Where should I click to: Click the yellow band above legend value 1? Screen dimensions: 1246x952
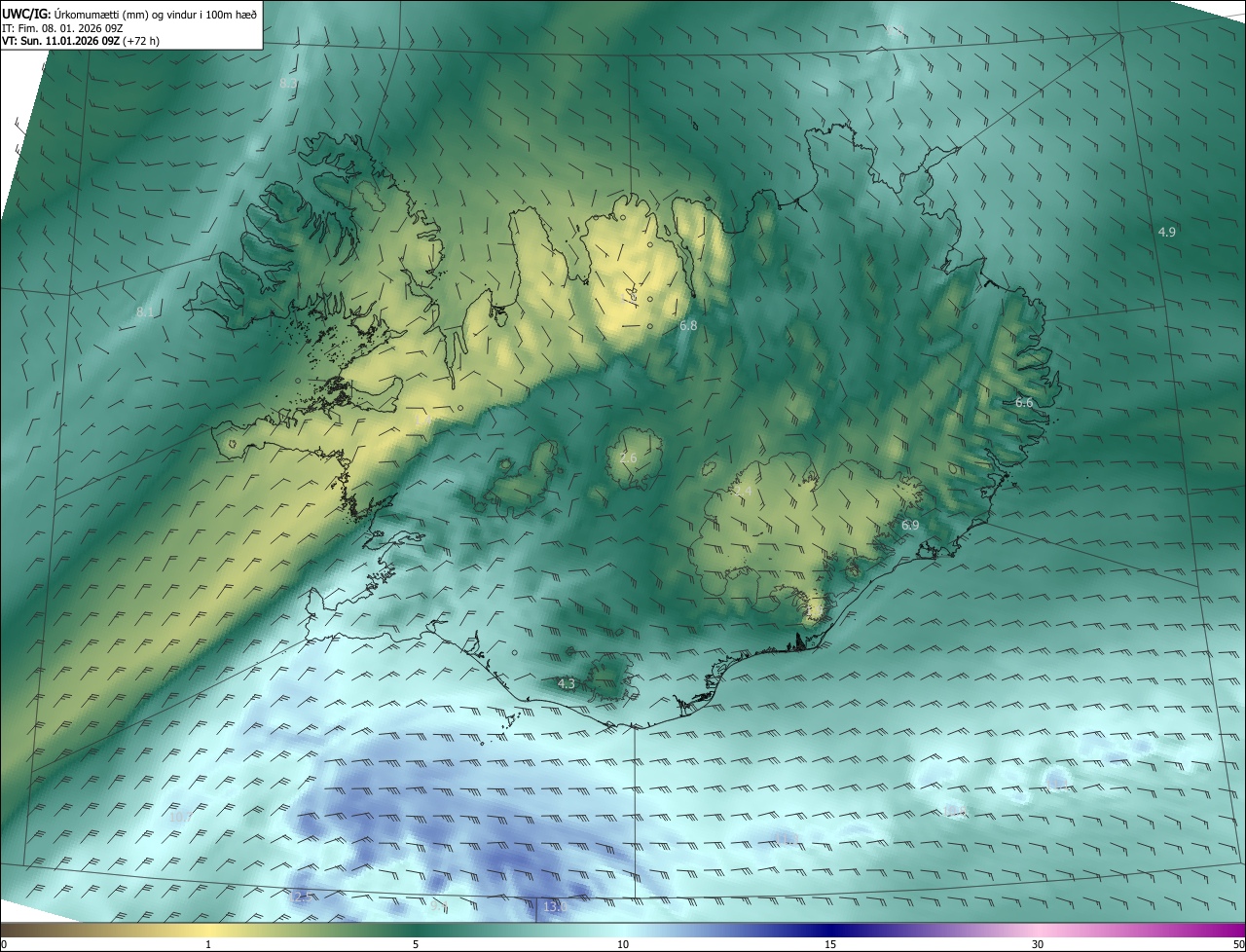(208, 930)
